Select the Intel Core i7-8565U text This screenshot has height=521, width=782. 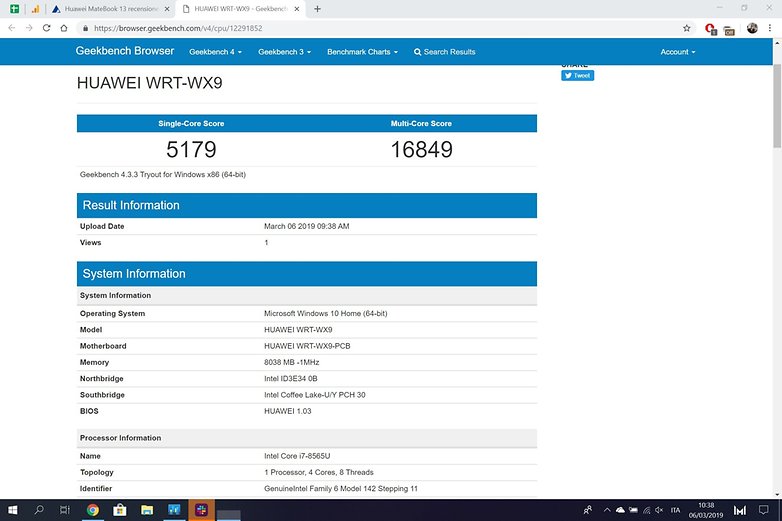[297, 456]
